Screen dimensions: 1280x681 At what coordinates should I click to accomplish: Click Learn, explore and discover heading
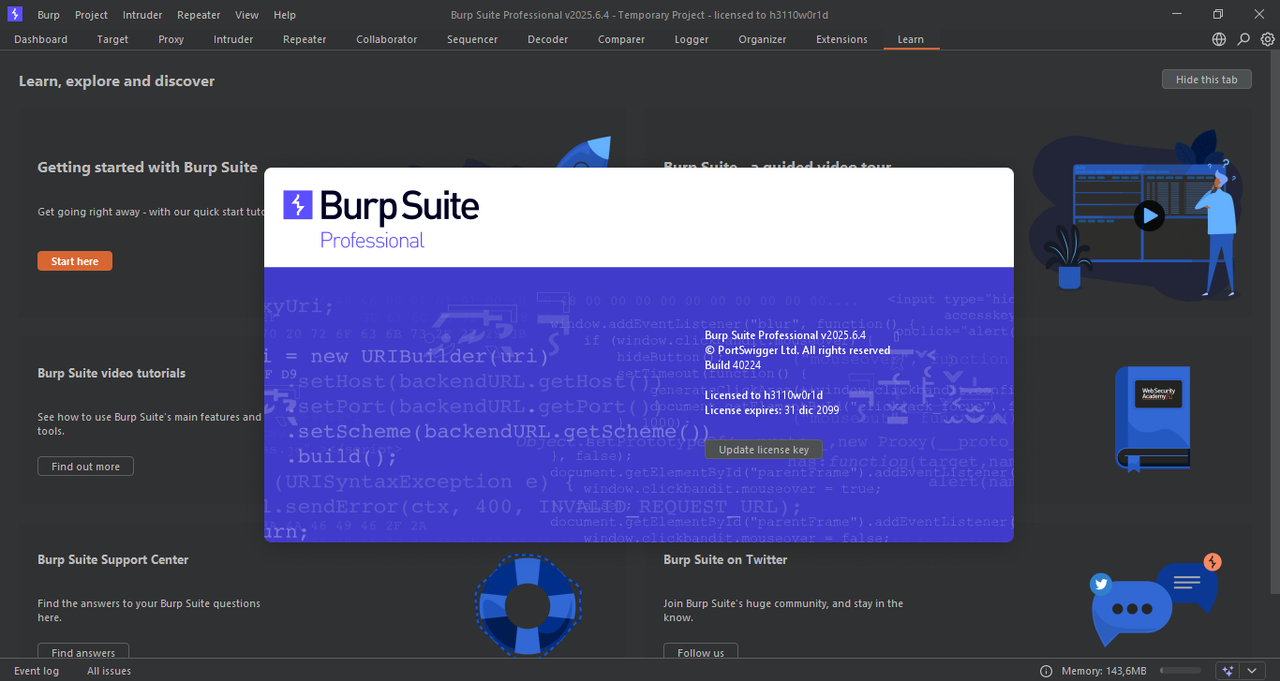click(x=116, y=81)
